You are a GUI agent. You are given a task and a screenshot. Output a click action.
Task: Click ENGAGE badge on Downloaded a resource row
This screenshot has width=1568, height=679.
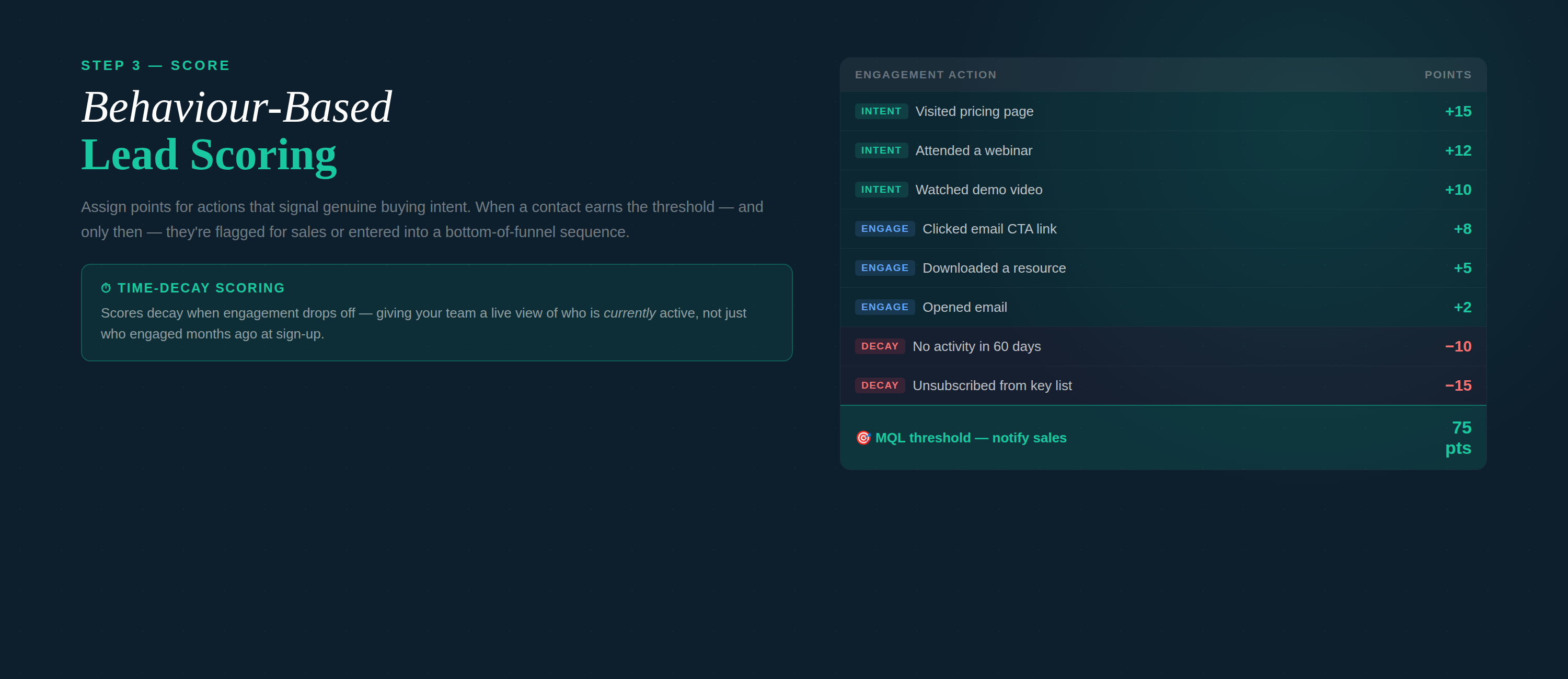pyautogui.click(x=884, y=268)
